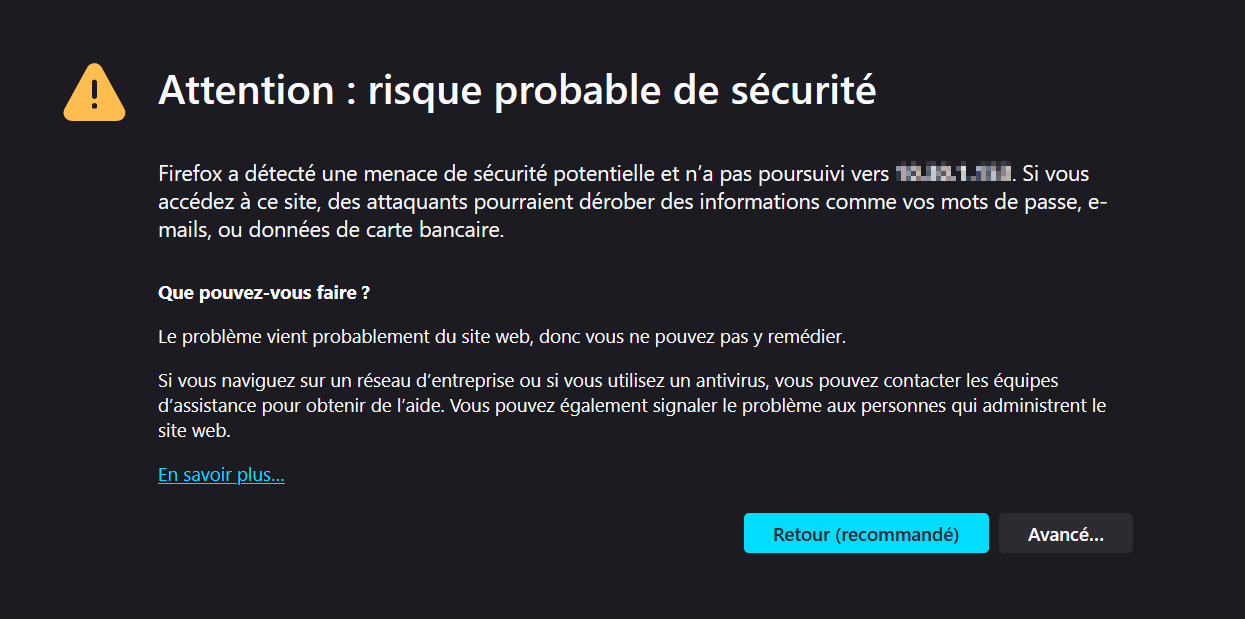Screen dimensions: 1245x619
Task: Click the yellow warning triangle icon
Action: [x=94, y=93]
